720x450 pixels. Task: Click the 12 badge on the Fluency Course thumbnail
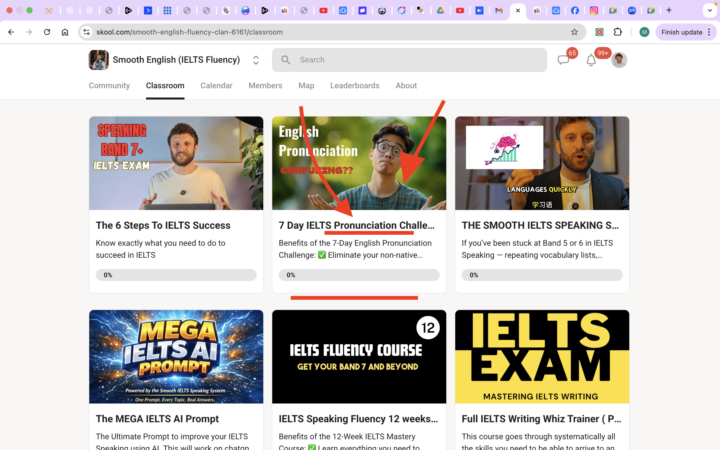(428, 328)
